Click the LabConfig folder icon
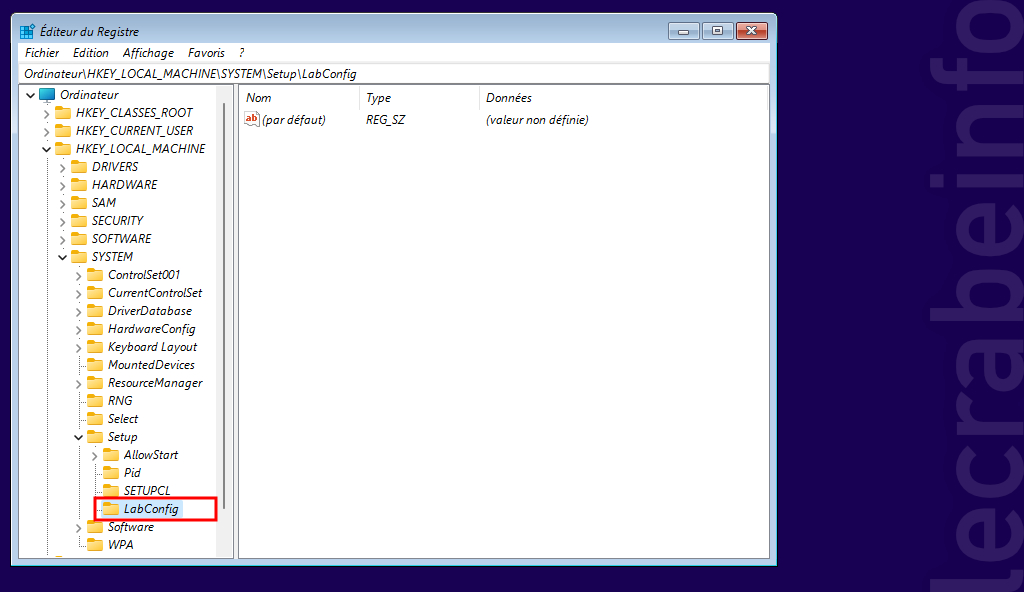The image size is (1024, 592). click(x=111, y=508)
